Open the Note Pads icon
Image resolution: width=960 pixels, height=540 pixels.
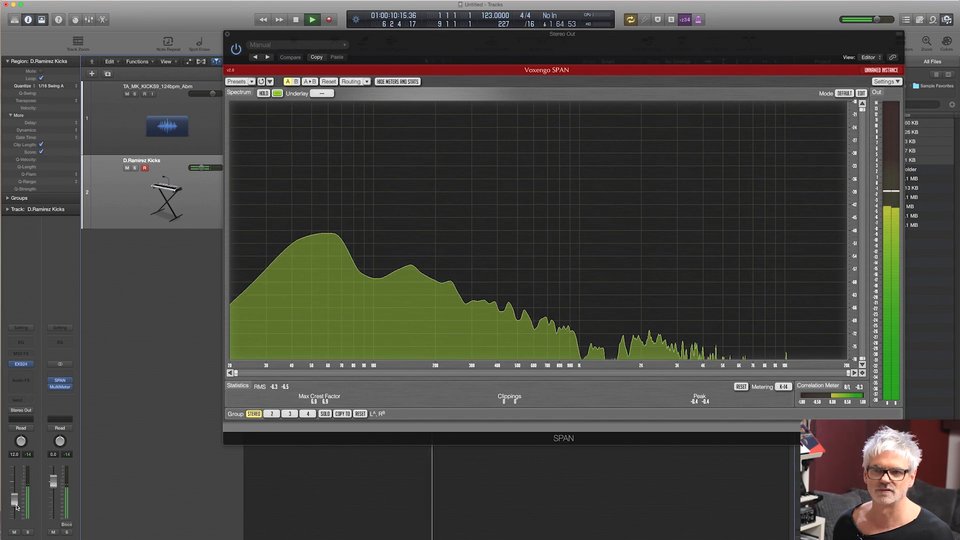(x=920, y=20)
